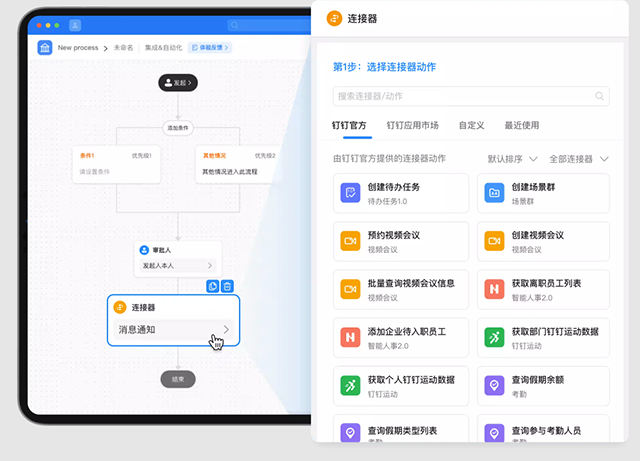
Task: Click the 结束 end node
Action: [178, 379]
